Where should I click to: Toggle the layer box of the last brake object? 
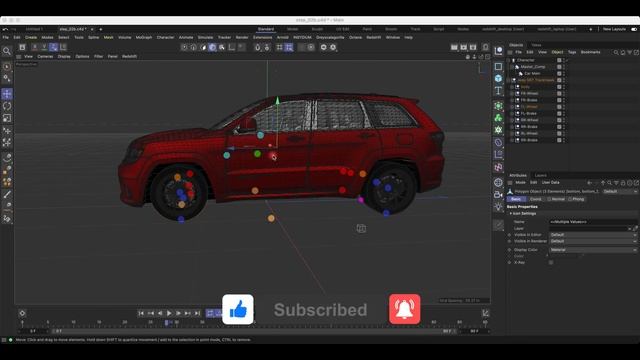pyautogui.click(x=559, y=140)
